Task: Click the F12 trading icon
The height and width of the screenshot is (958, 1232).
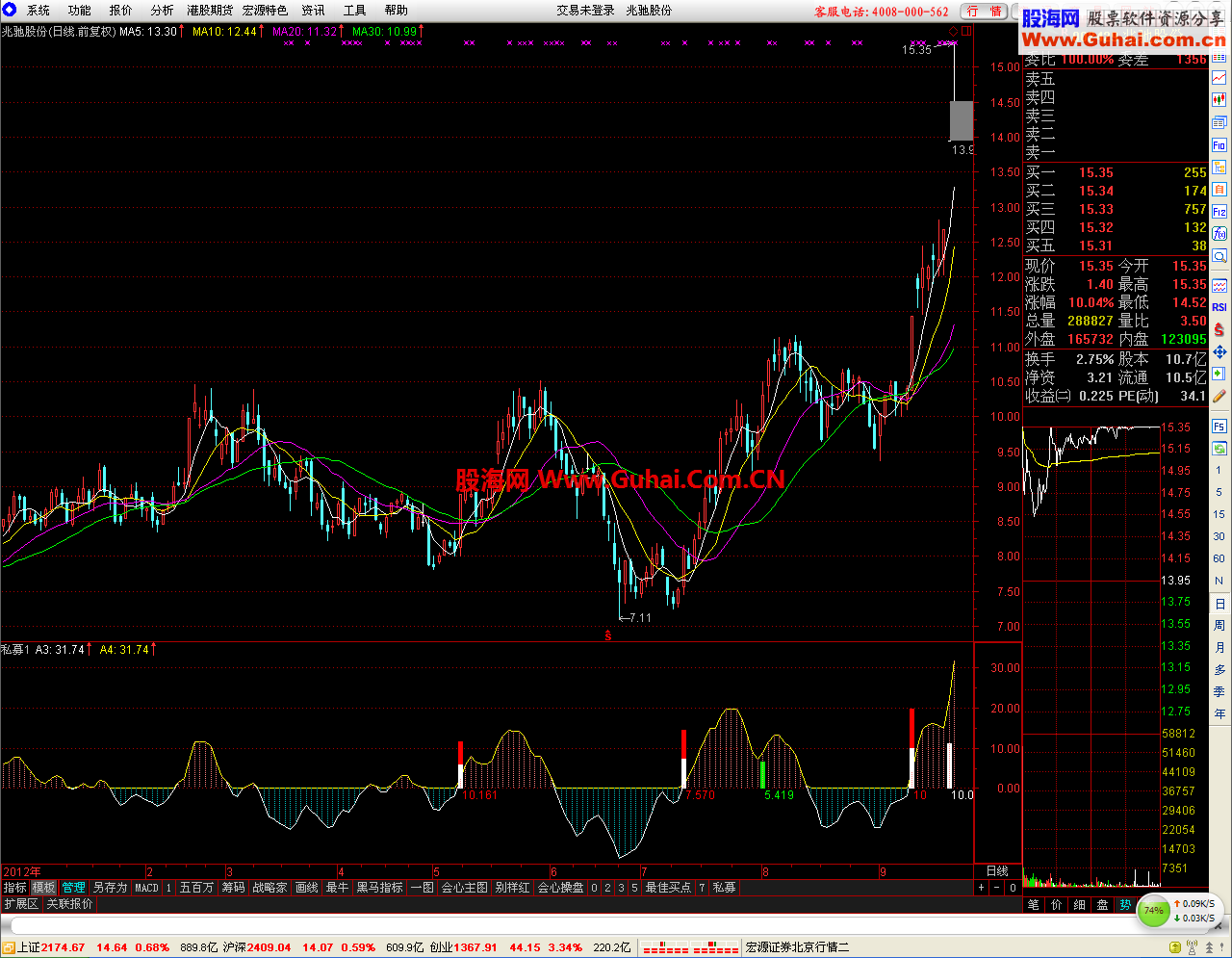Action: 1219,212
